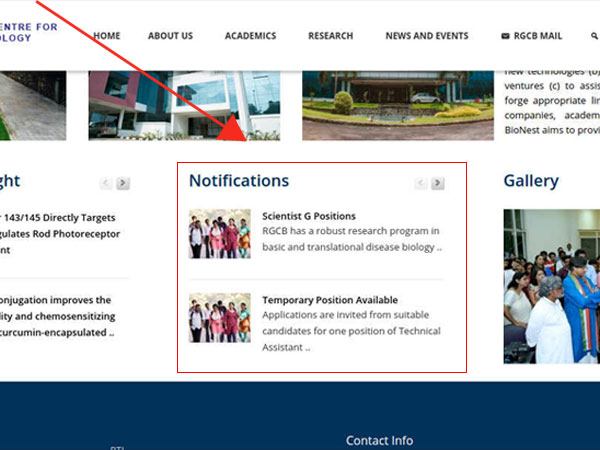
Task: Open the RESEARCH menu
Action: tap(331, 36)
